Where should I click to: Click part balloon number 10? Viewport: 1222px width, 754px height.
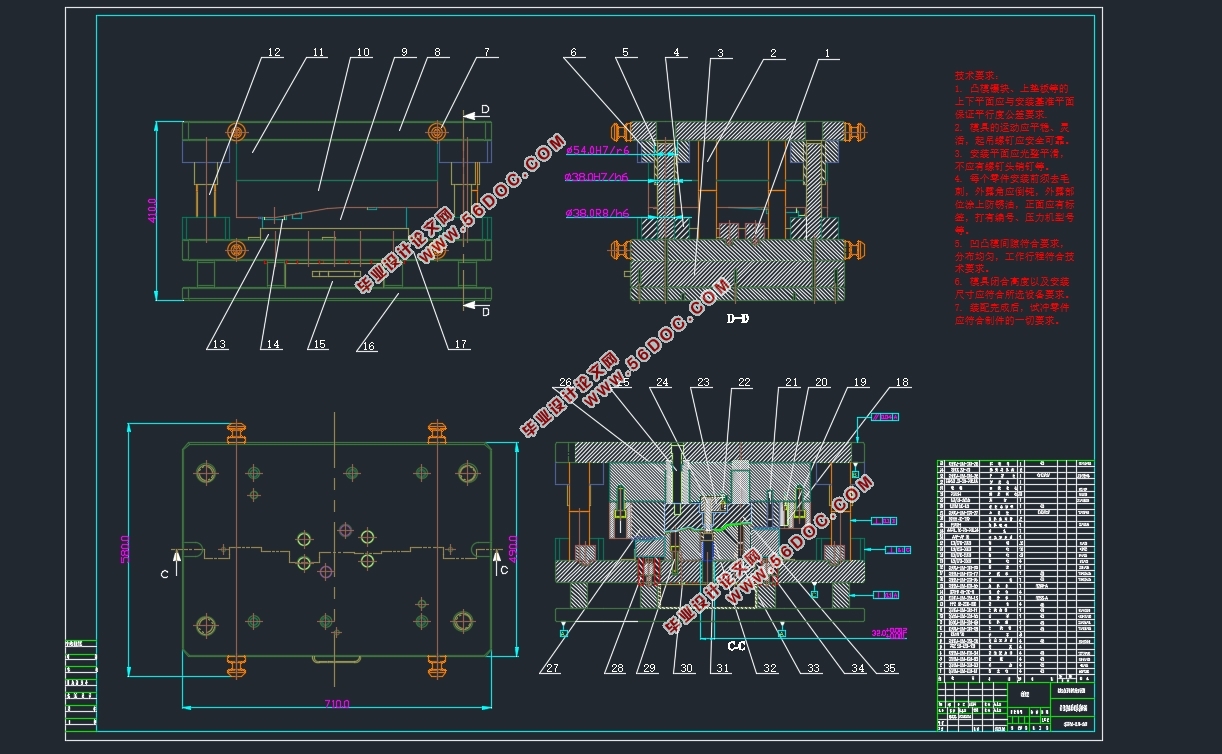(362, 52)
